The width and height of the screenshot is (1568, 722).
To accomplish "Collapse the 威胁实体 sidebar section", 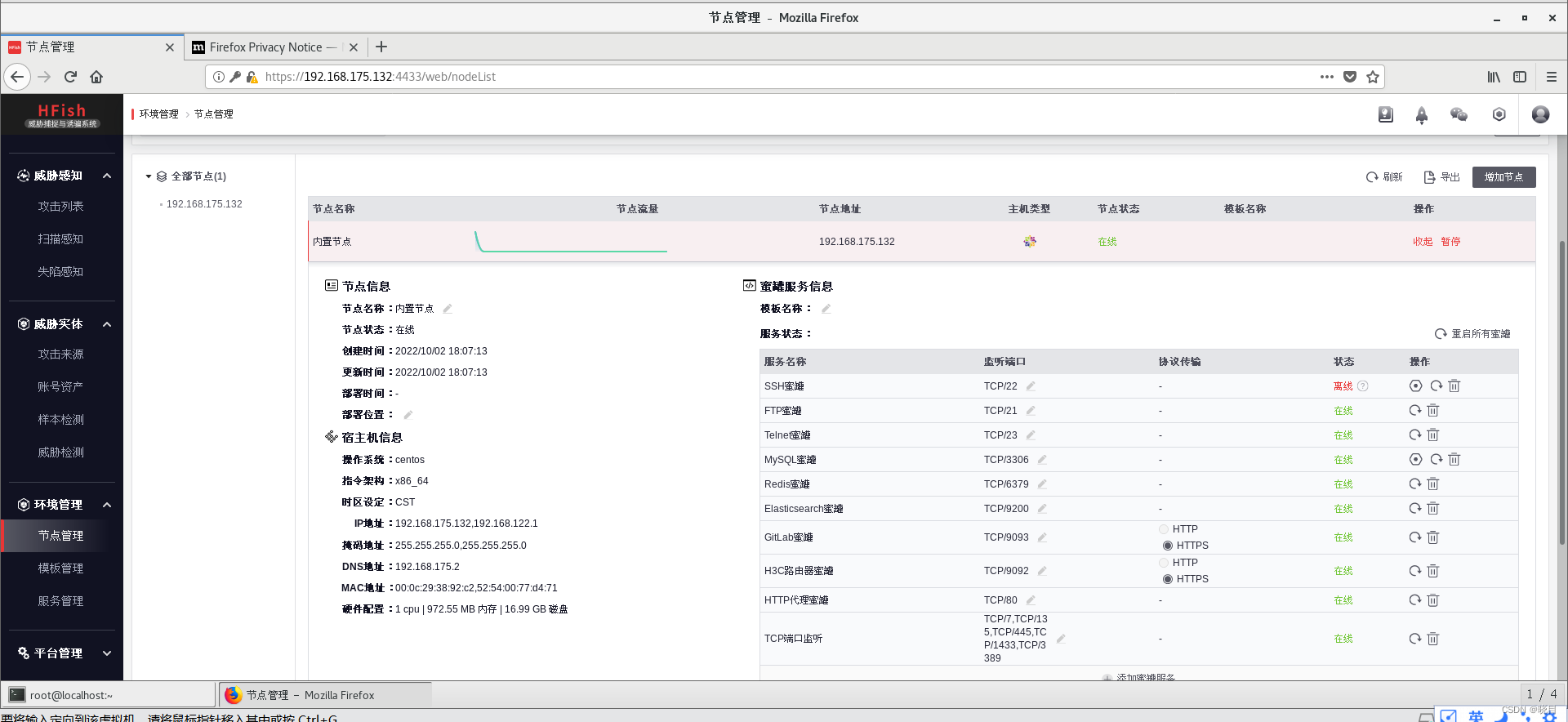I will point(107,324).
